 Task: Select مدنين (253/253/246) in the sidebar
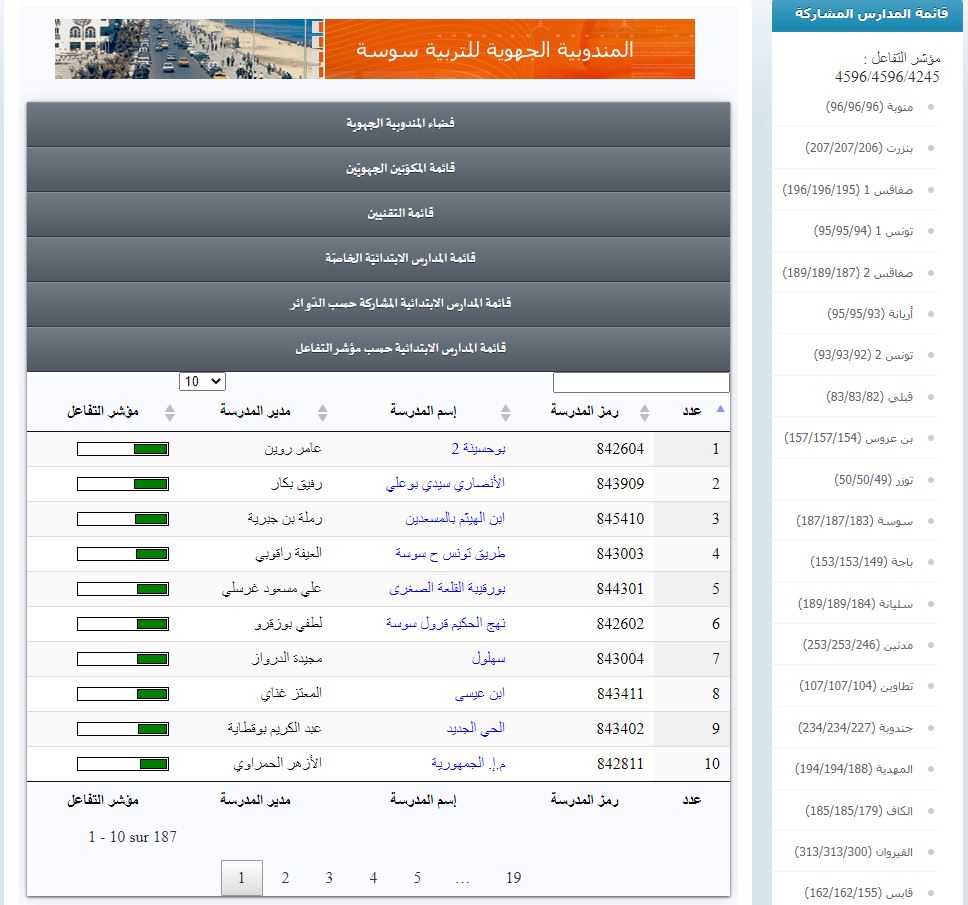coord(857,645)
